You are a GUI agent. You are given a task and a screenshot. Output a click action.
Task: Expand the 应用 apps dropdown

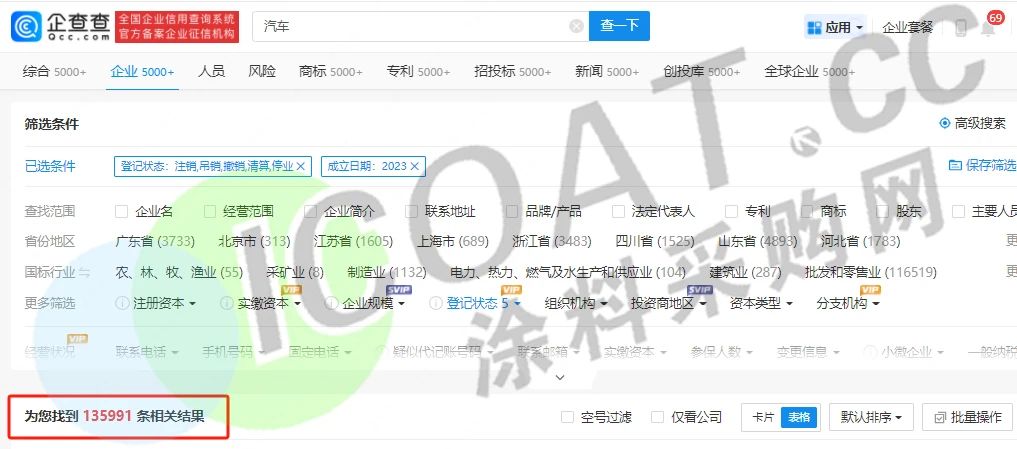pyautogui.click(x=836, y=27)
